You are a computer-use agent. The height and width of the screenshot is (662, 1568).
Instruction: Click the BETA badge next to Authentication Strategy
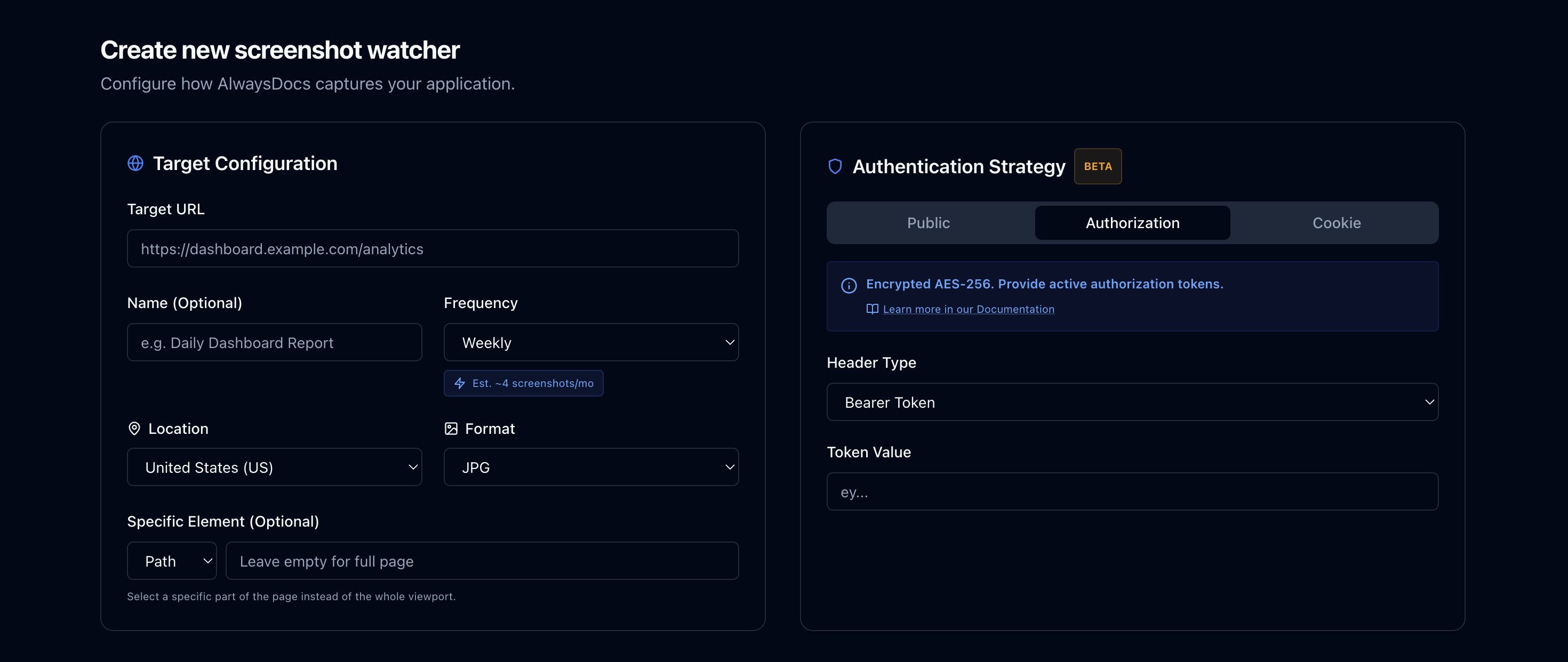click(1098, 166)
